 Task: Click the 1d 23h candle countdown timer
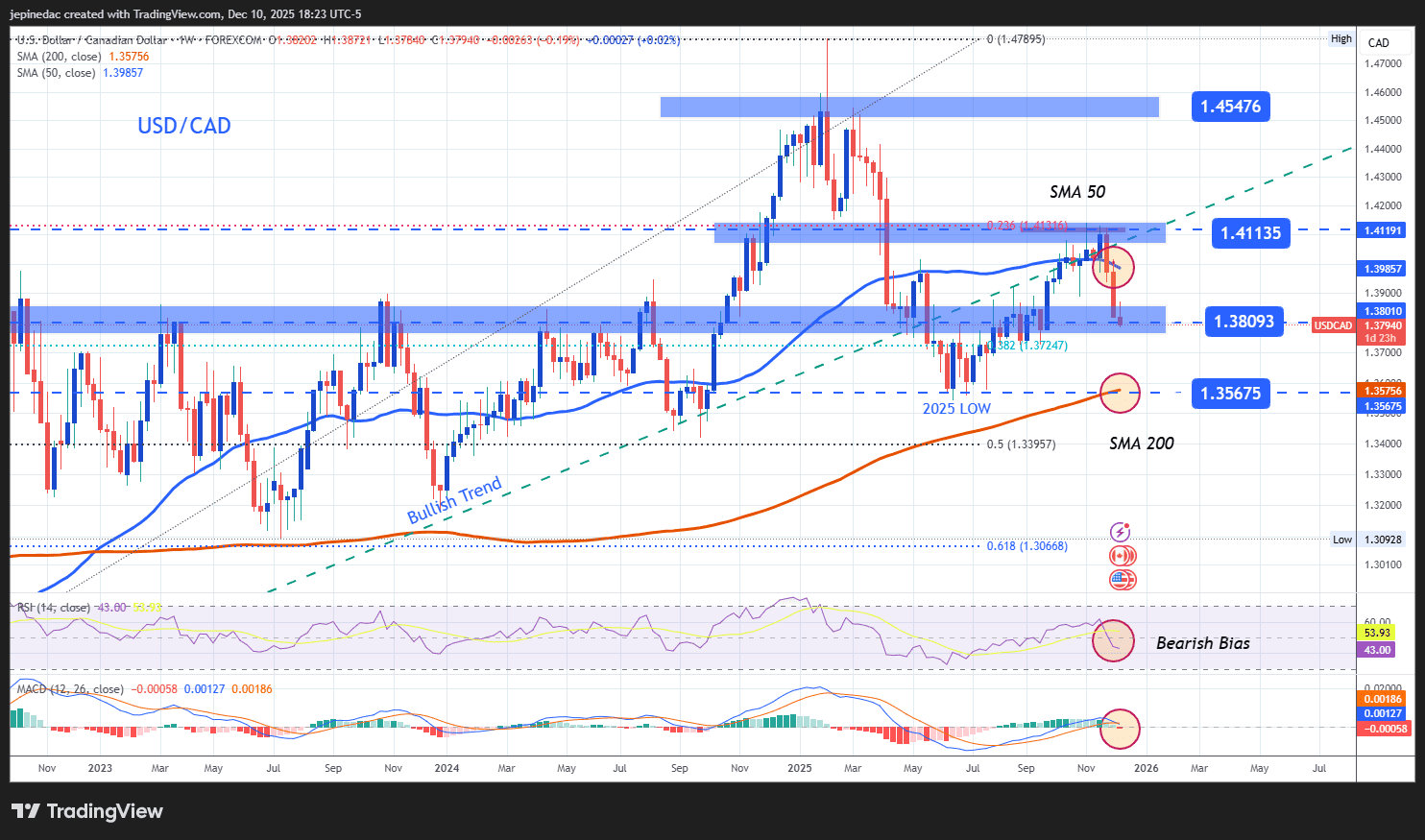[x=1381, y=338]
